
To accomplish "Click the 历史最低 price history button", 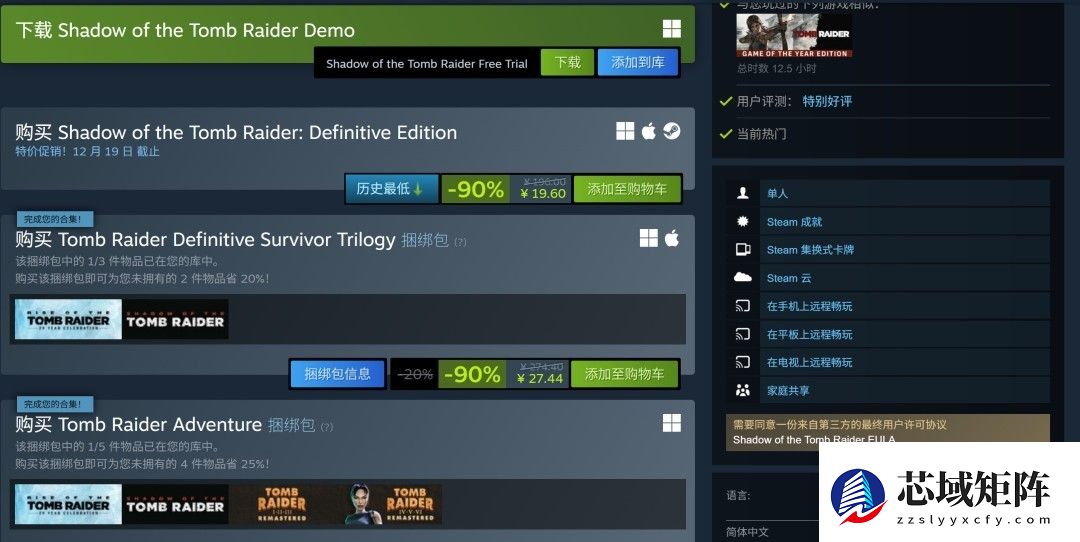I will click(391, 189).
